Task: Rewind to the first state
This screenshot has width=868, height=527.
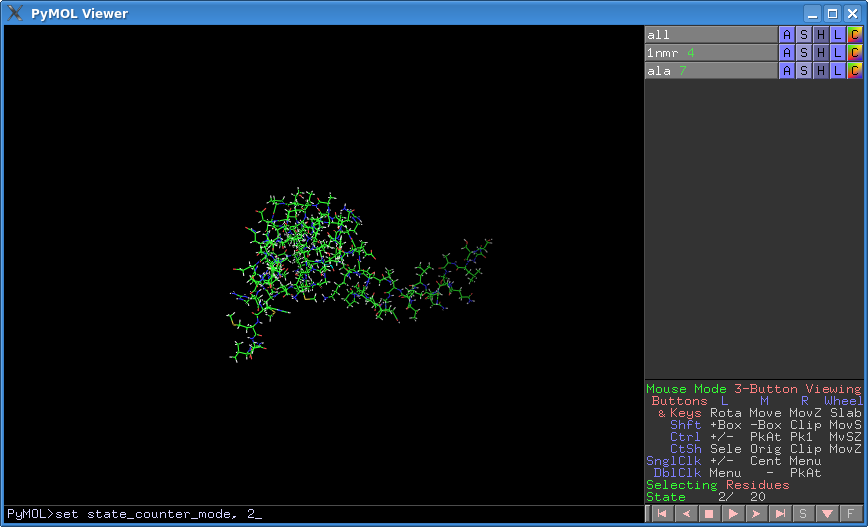Action: 661,514
